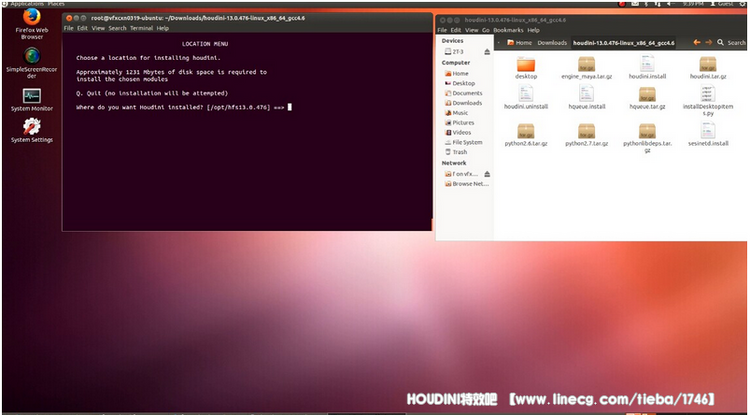
Task: Eject the 2T-3 device
Action: coord(487,52)
